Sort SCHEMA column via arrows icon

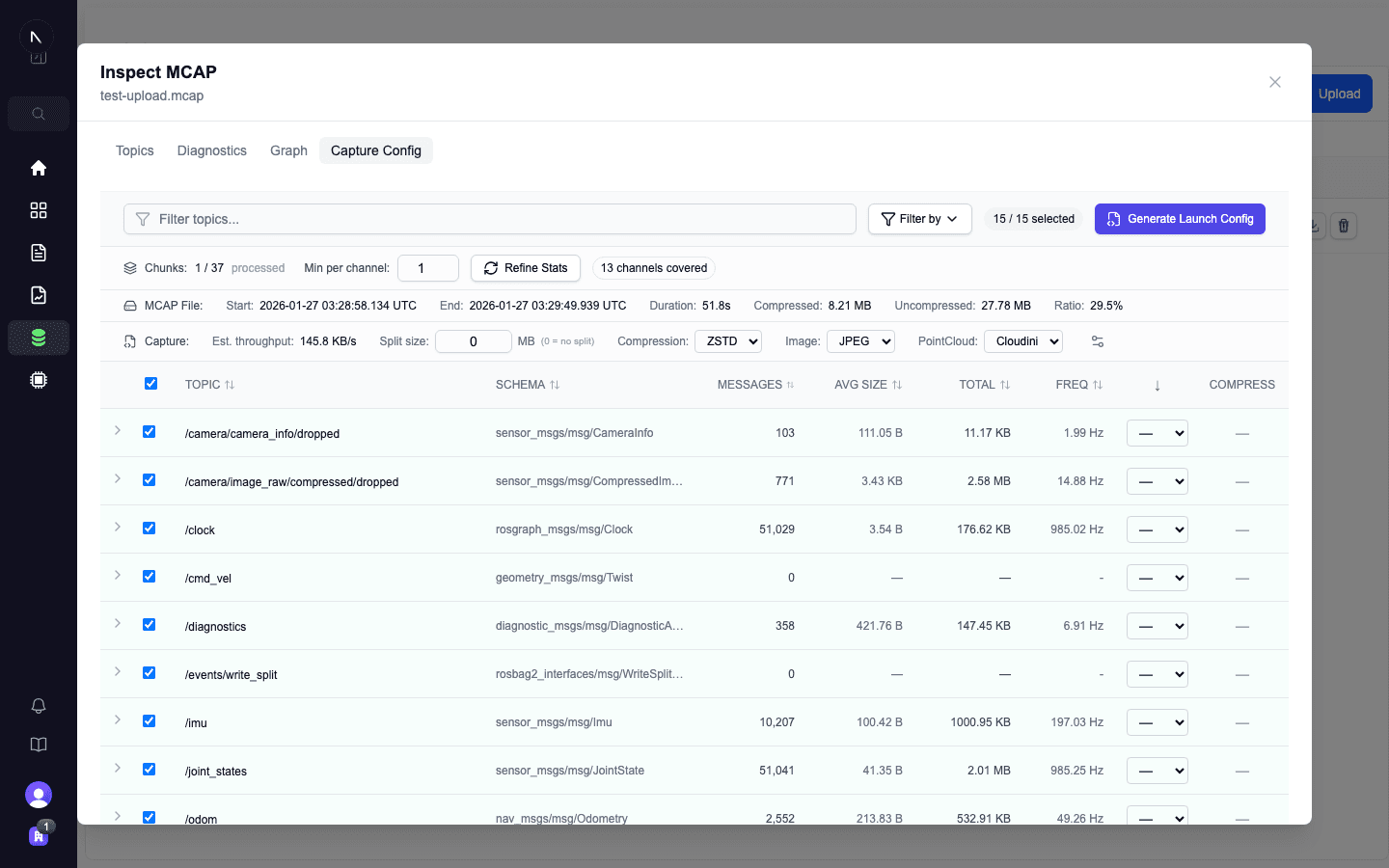pos(555,385)
